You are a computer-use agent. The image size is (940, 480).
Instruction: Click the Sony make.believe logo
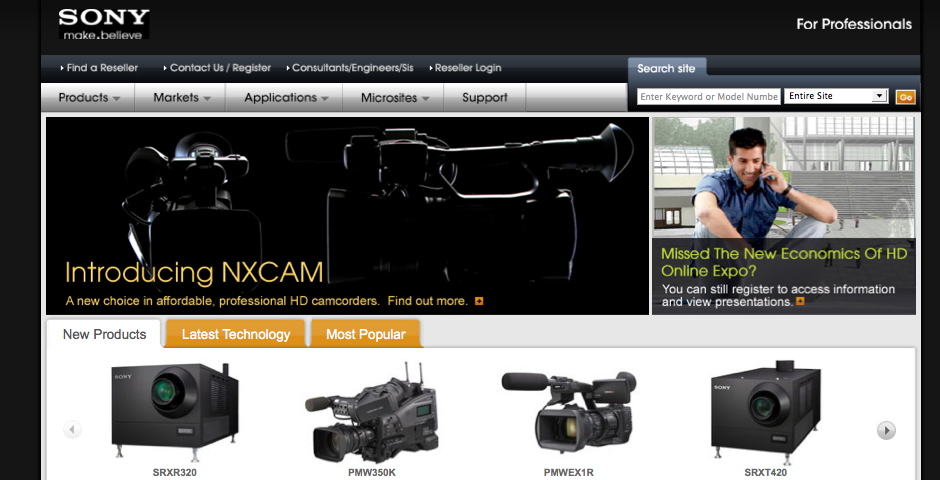coord(104,24)
